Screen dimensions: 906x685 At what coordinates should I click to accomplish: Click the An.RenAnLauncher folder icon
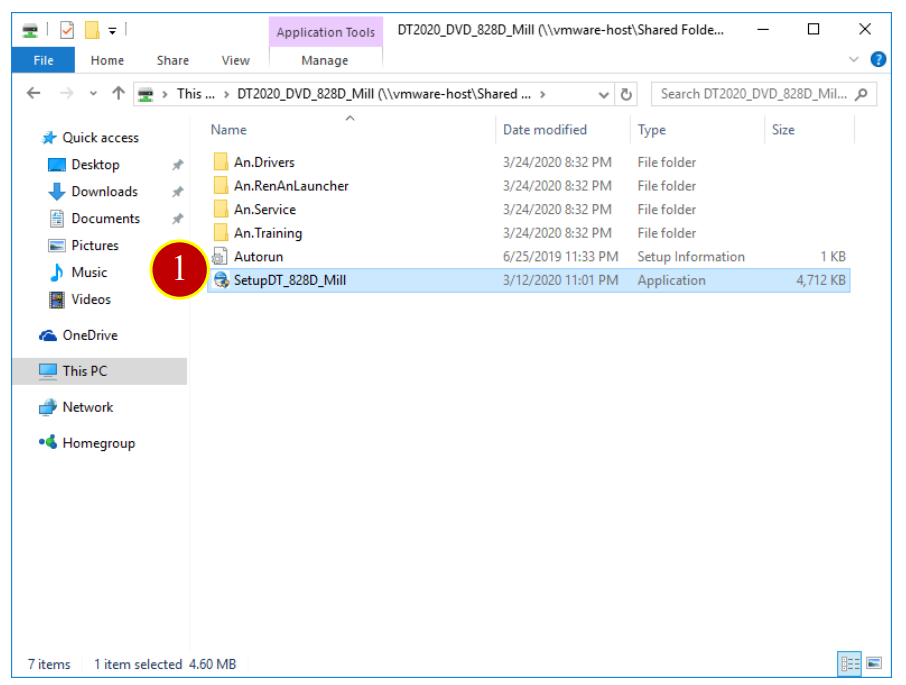220,185
